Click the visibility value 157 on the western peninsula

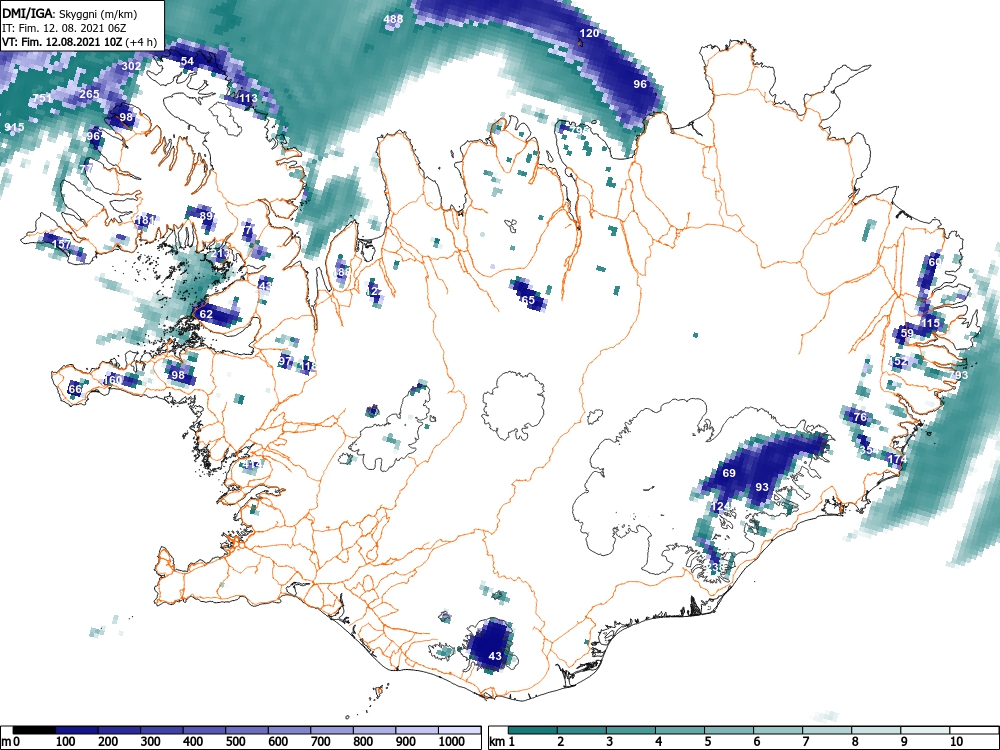tap(62, 244)
